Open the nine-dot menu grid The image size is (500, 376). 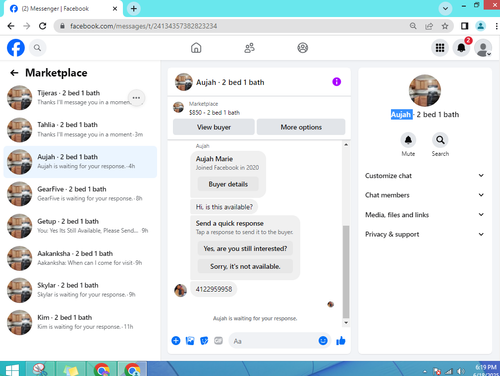[440, 48]
